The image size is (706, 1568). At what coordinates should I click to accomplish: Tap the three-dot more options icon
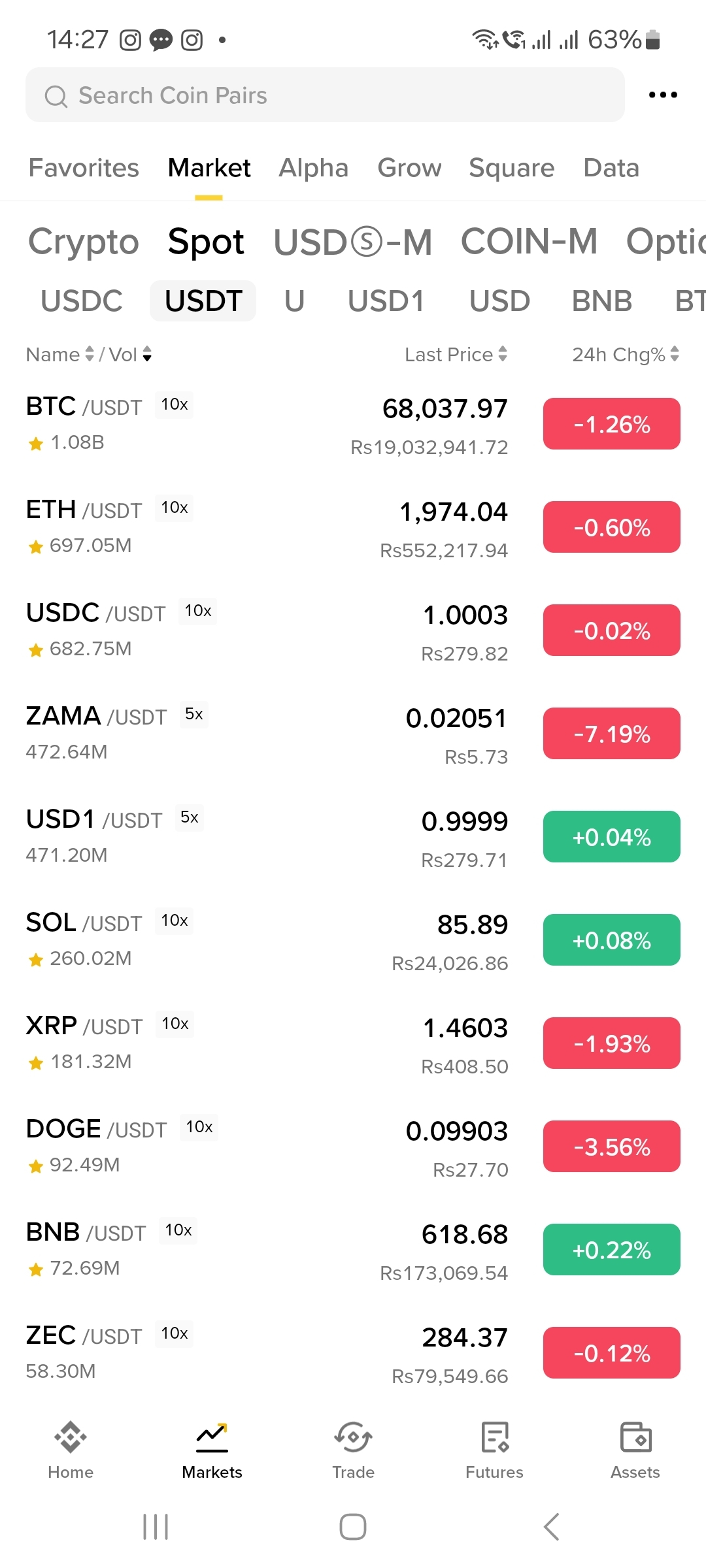[662, 95]
